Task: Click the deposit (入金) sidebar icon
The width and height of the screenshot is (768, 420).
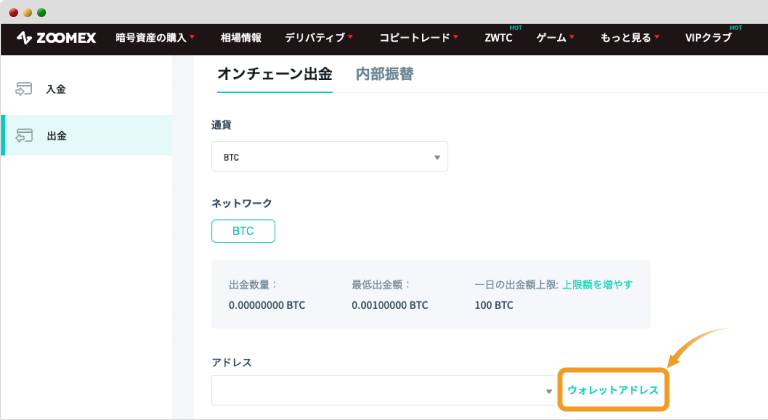Action: (25, 89)
